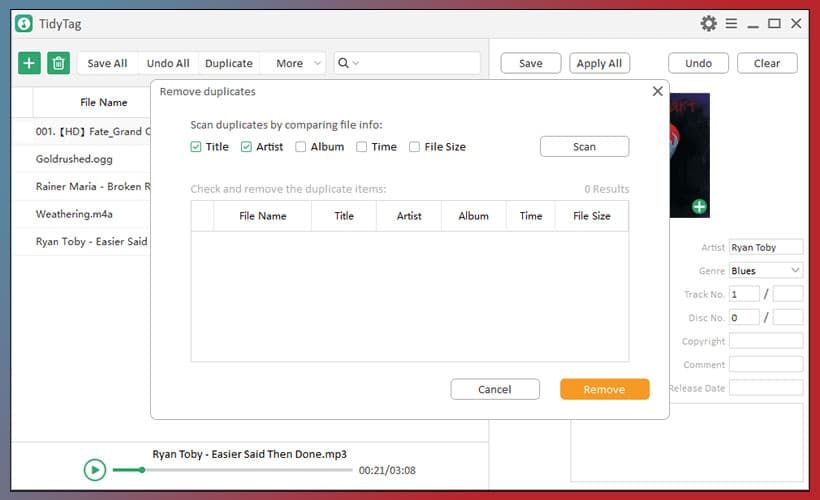Uncheck the Artist checkbox
The width and height of the screenshot is (820, 500).
point(246,147)
